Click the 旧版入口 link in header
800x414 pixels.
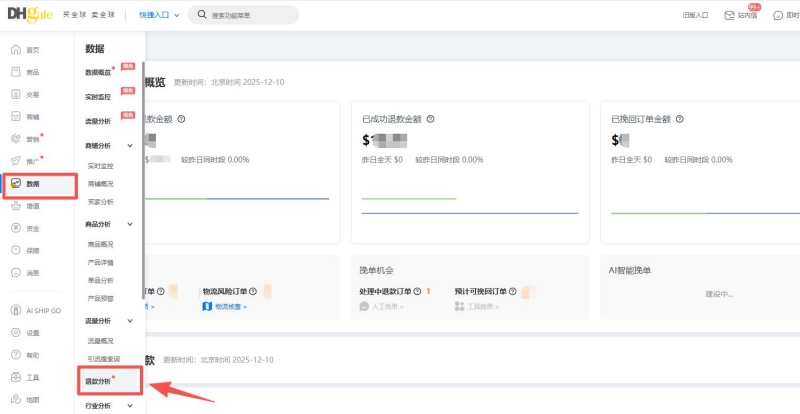(x=695, y=15)
